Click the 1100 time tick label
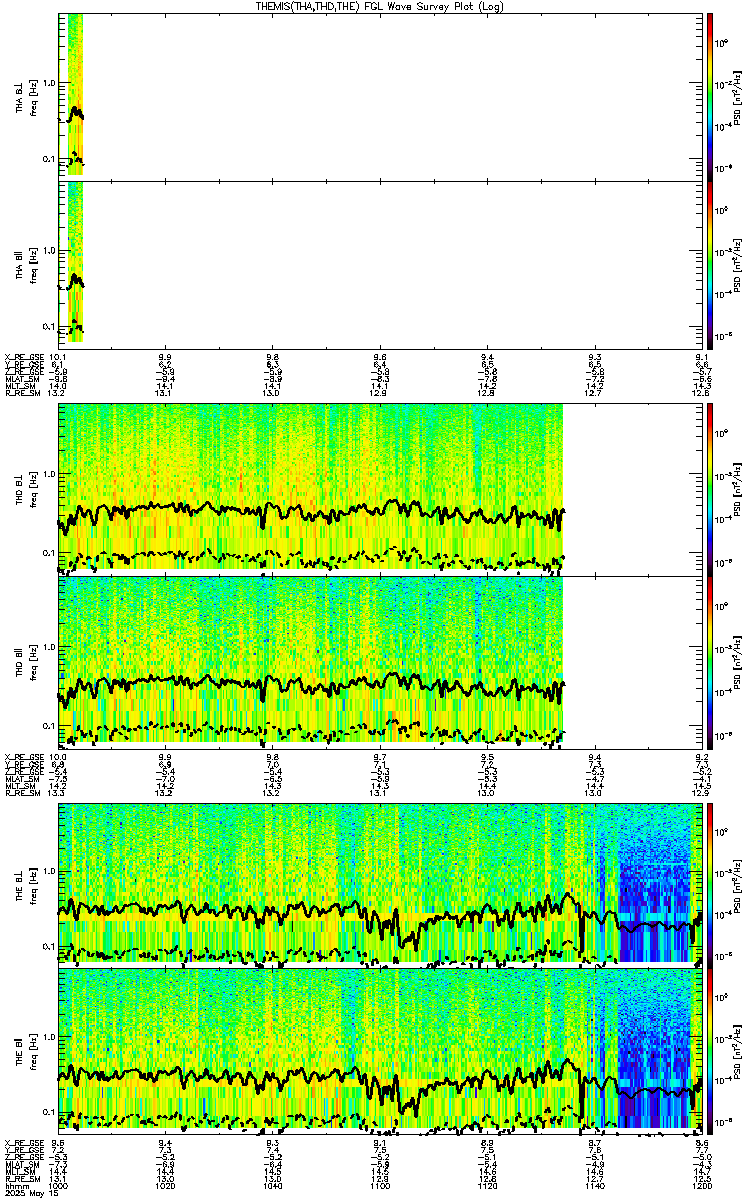This screenshot has width=750, height=1200. 382,1185
